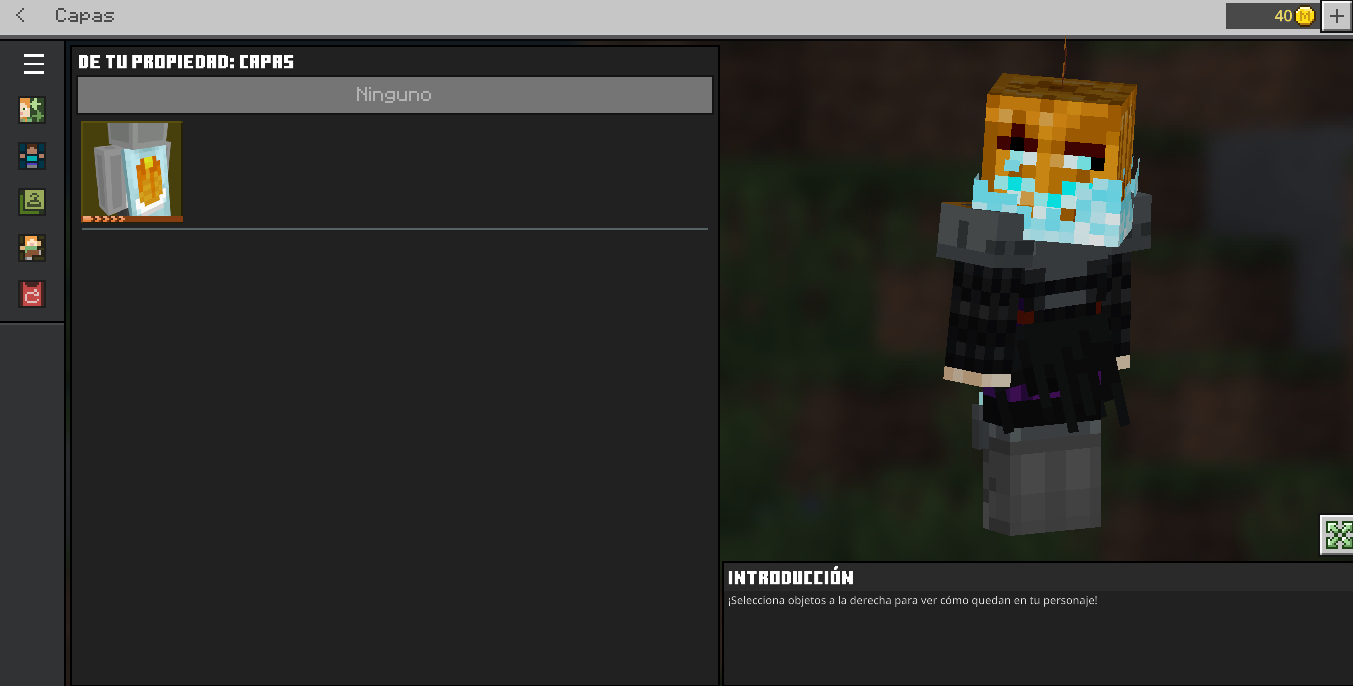Click the plus button to buy Minecoins

tap(1337, 16)
